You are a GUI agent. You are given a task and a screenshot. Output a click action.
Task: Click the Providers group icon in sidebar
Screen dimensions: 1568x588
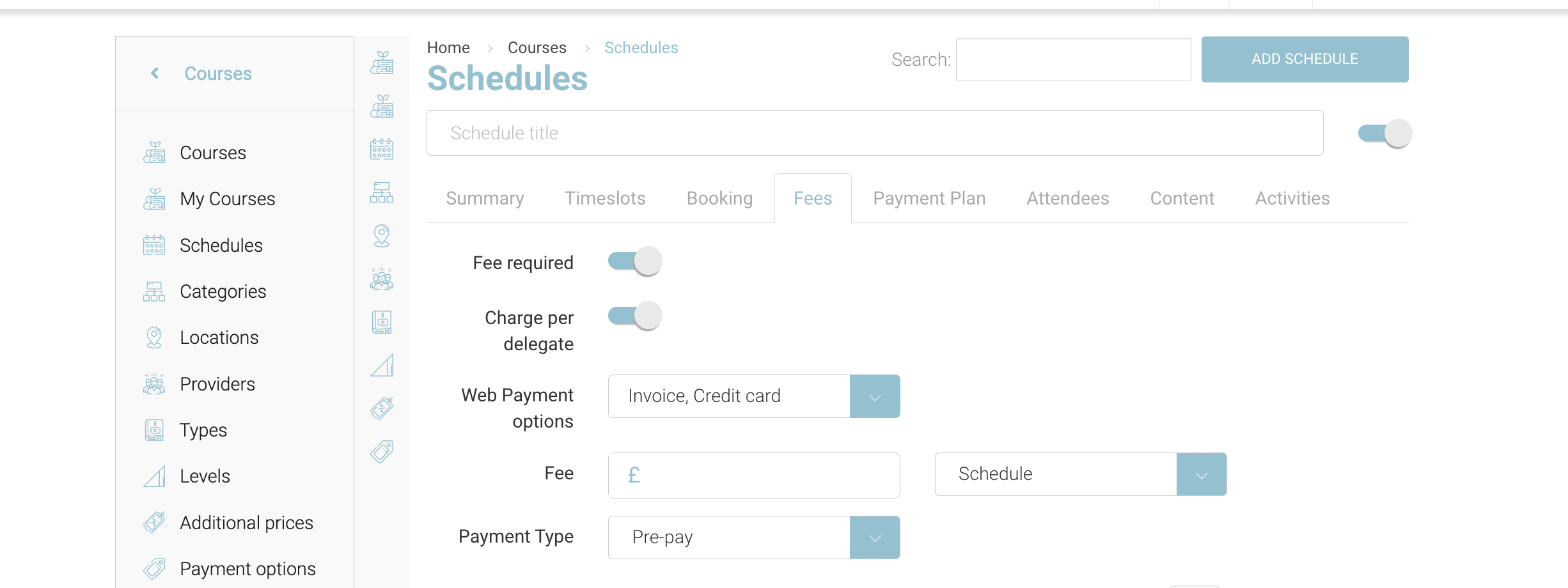click(154, 384)
